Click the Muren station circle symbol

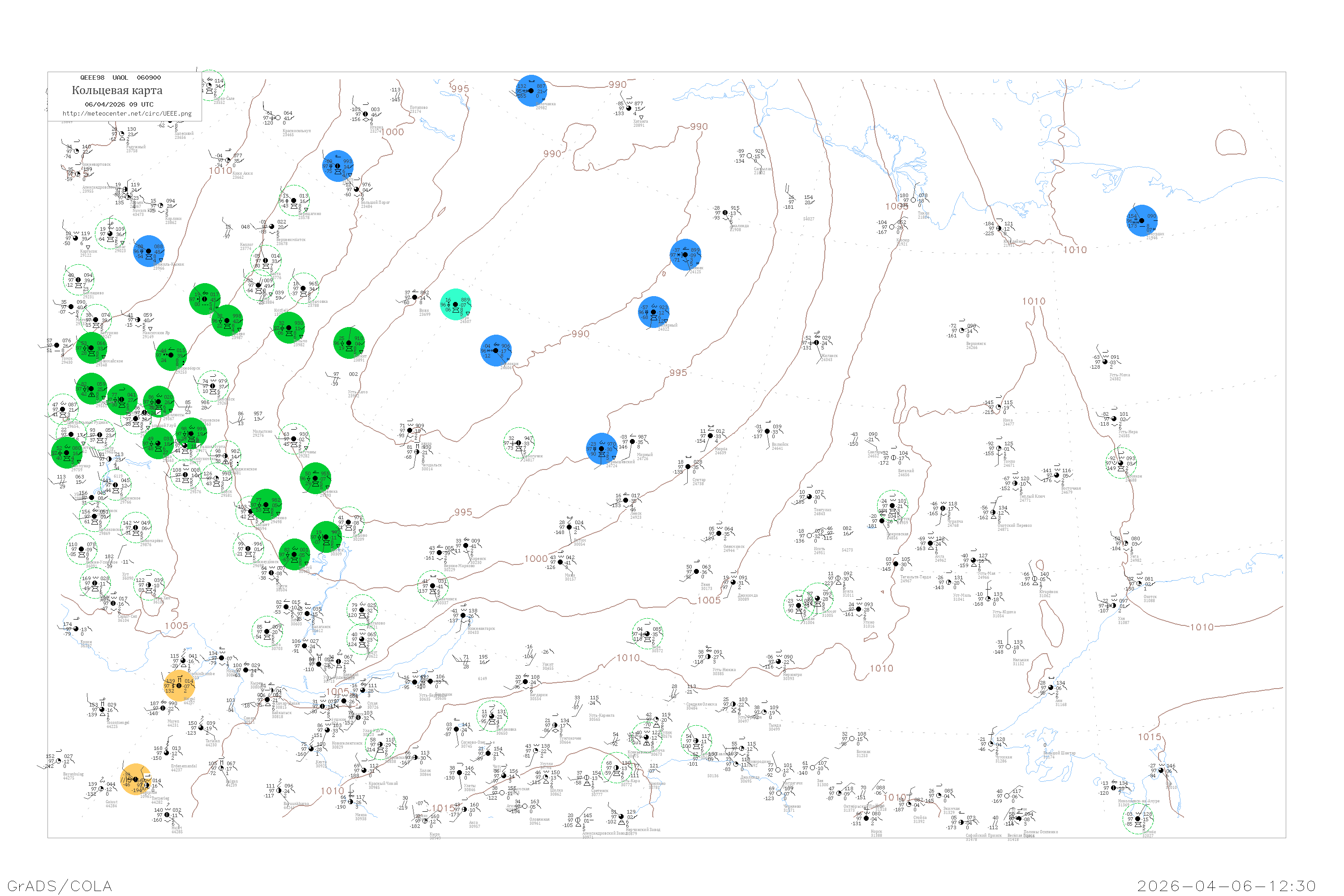(164, 709)
